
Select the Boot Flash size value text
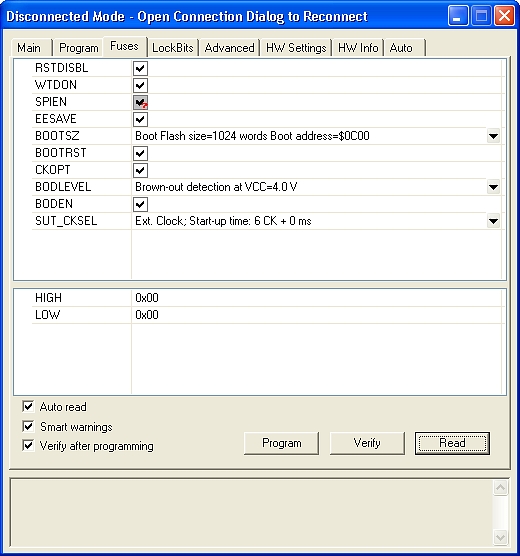(x=252, y=136)
